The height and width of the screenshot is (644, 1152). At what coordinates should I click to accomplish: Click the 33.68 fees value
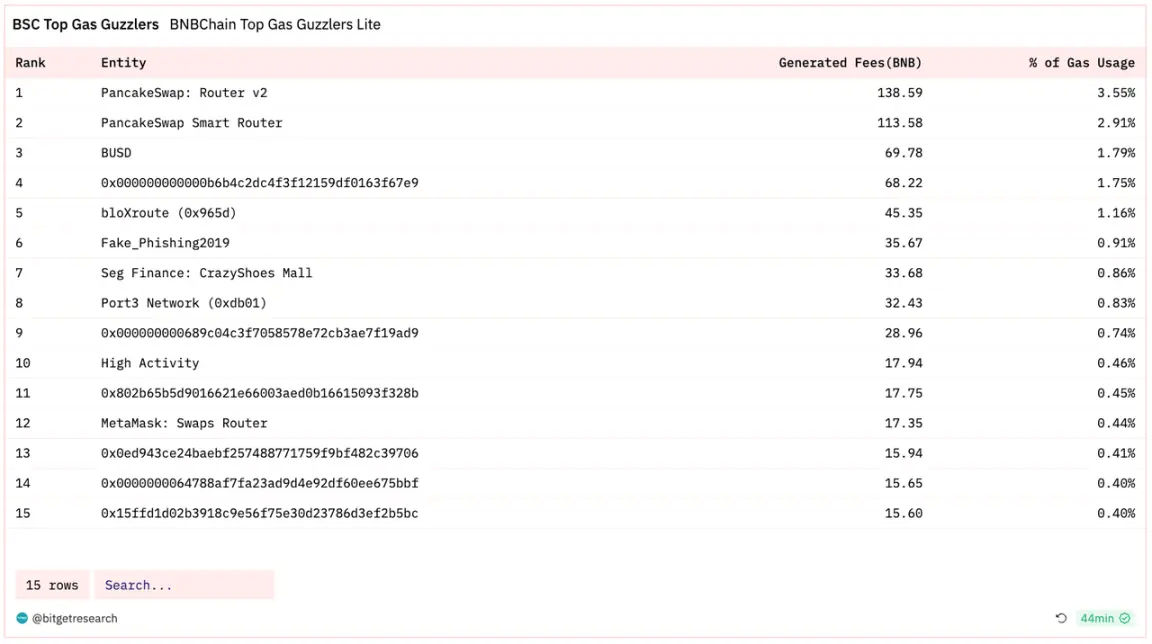(x=903, y=273)
